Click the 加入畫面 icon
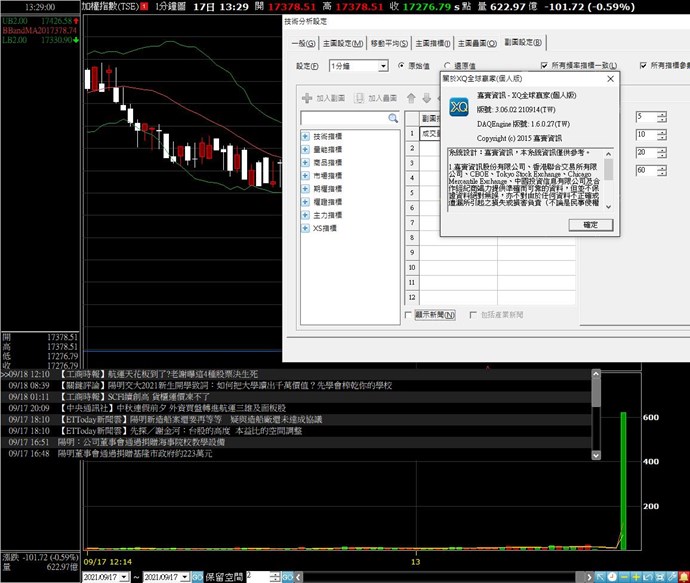Viewport: 690px width, 583px height. (359, 98)
